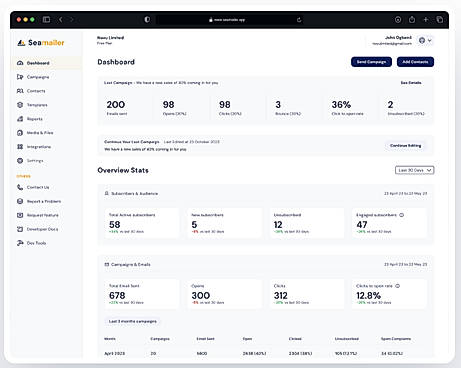This screenshot has width=461, height=368.
Task: Click the Report a Problem icon
Action: pyautogui.click(x=20, y=201)
